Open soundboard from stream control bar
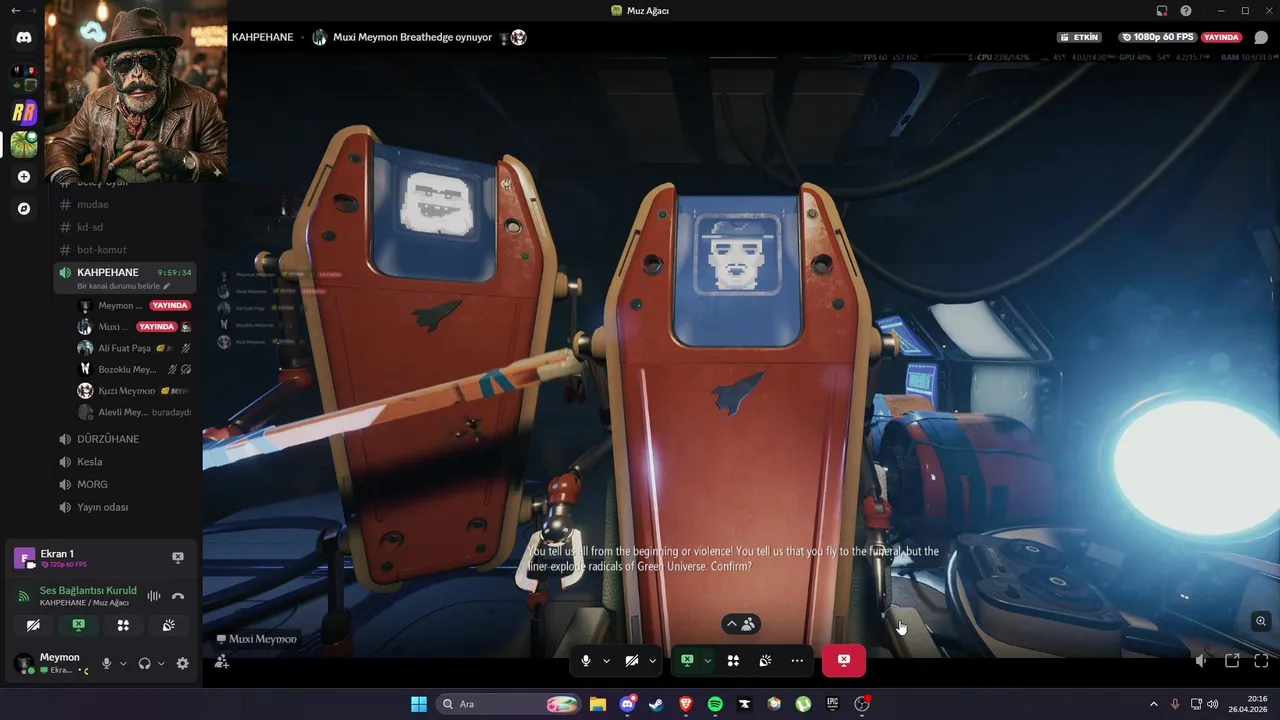 pyautogui.click(x=765, y=661)
